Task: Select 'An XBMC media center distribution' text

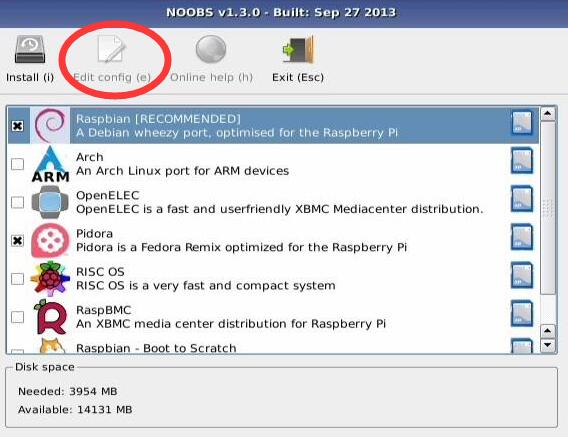Action: point(231,324)
